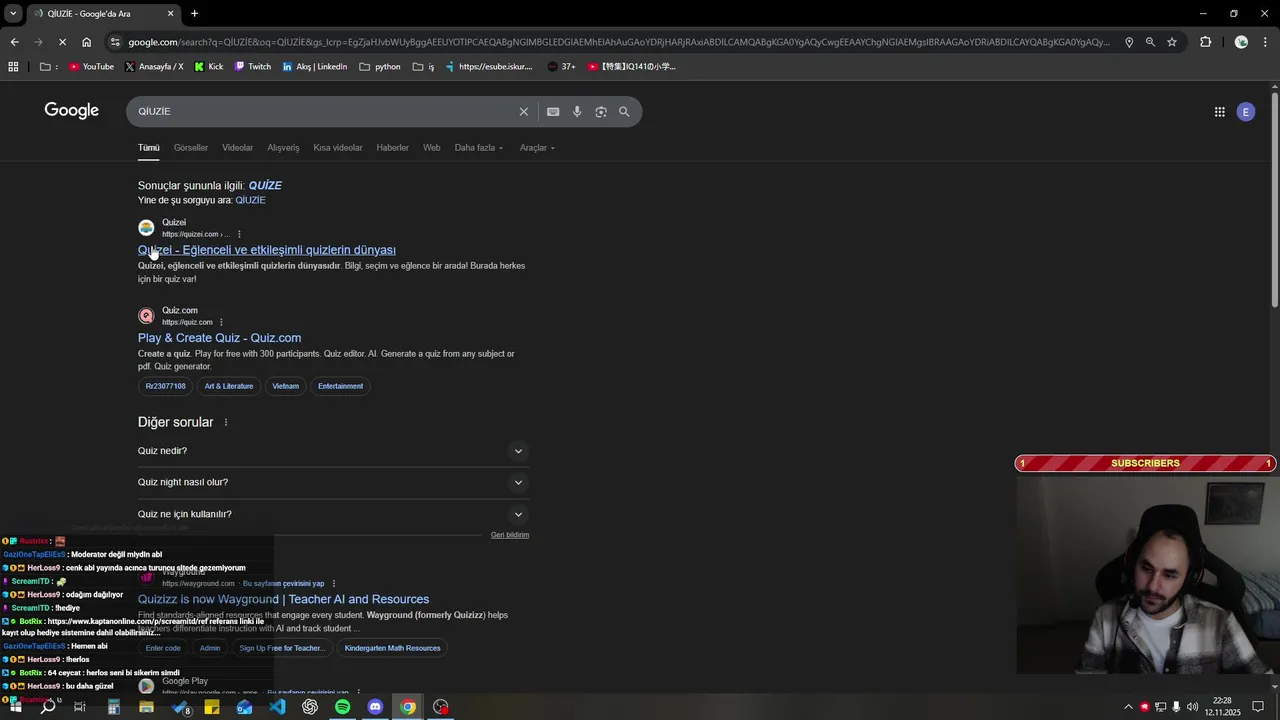The image size is (1280, 720).
Task: Open the Google logo homepage
Action: 71,111
